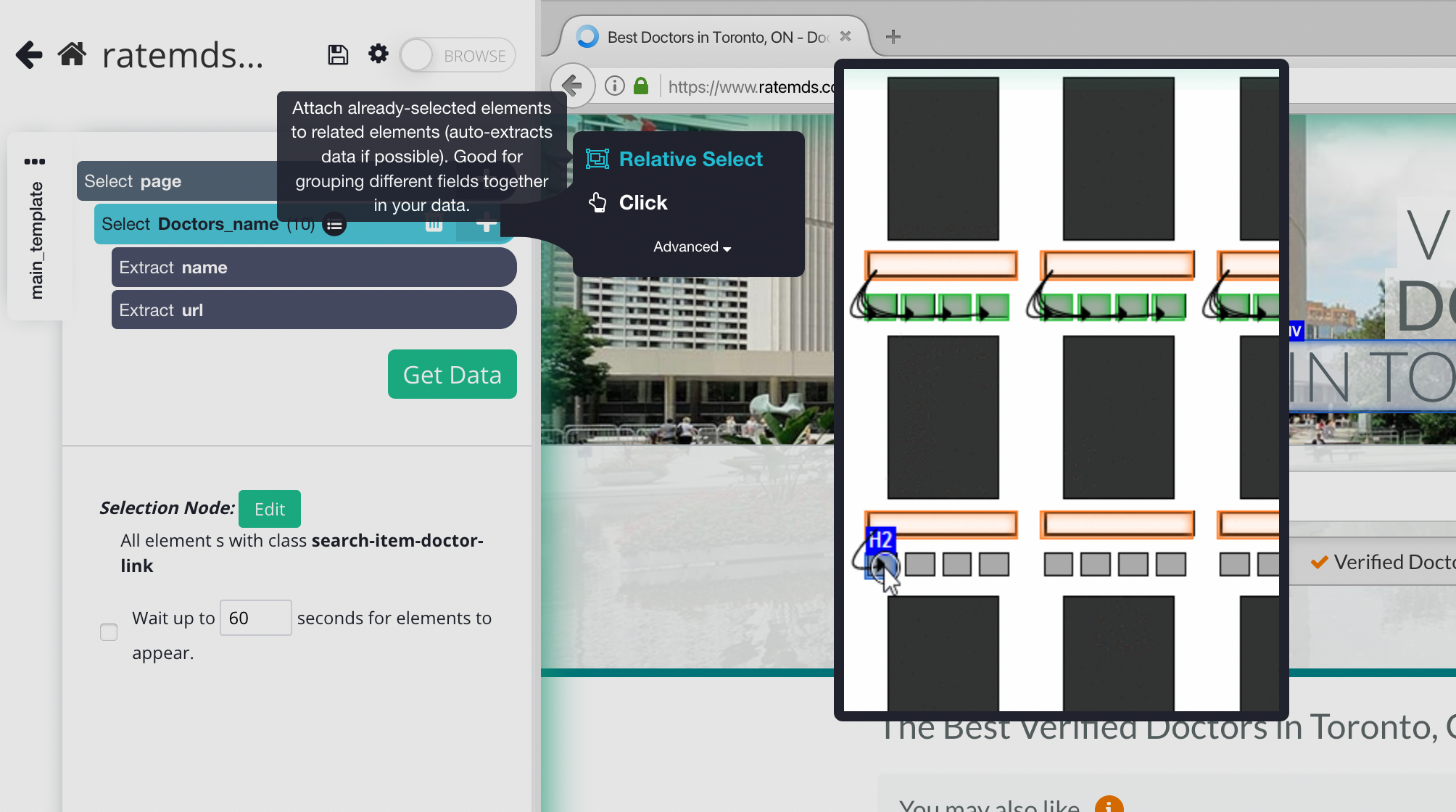Image resolution: width=1456 pixels, height=812 pixels.
Task: Click Edit button next to Selection Node
Action: 270,509
